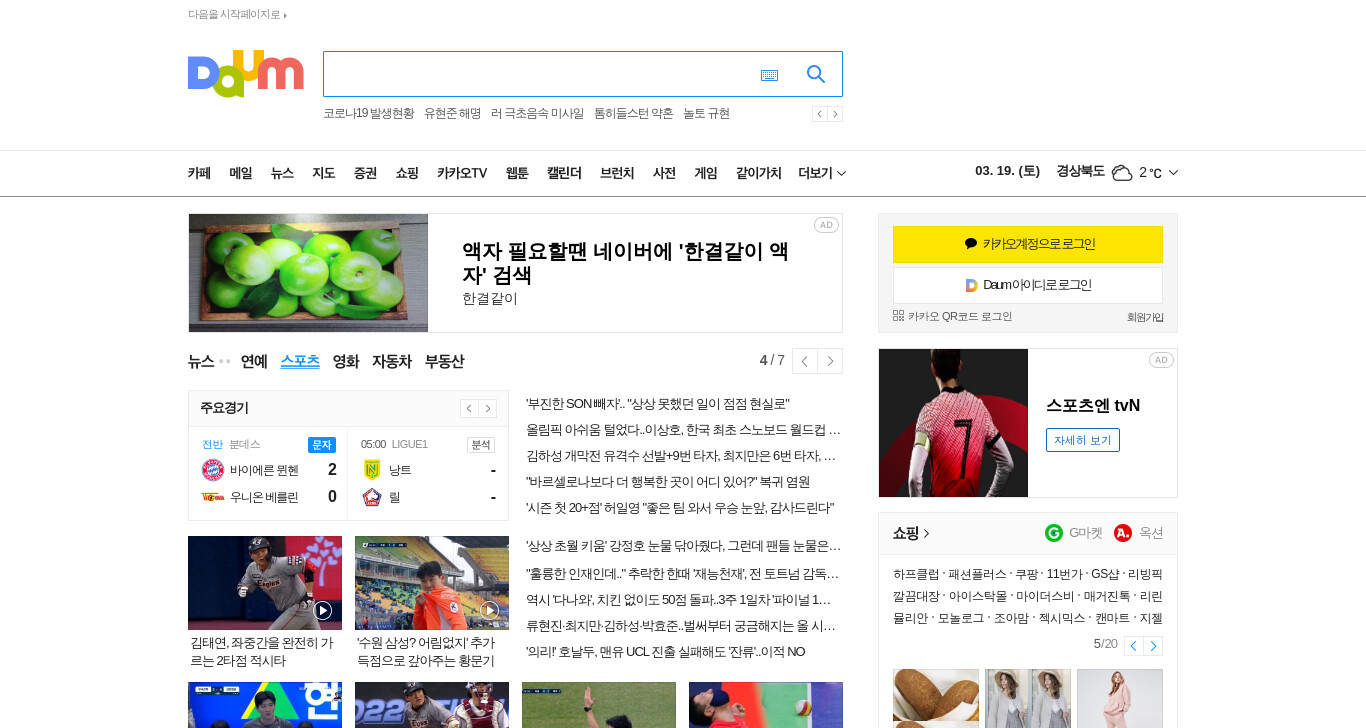Click the 김태연 baseball video thumbnail caption
1366x728 pixels.
tap(262, 652)
